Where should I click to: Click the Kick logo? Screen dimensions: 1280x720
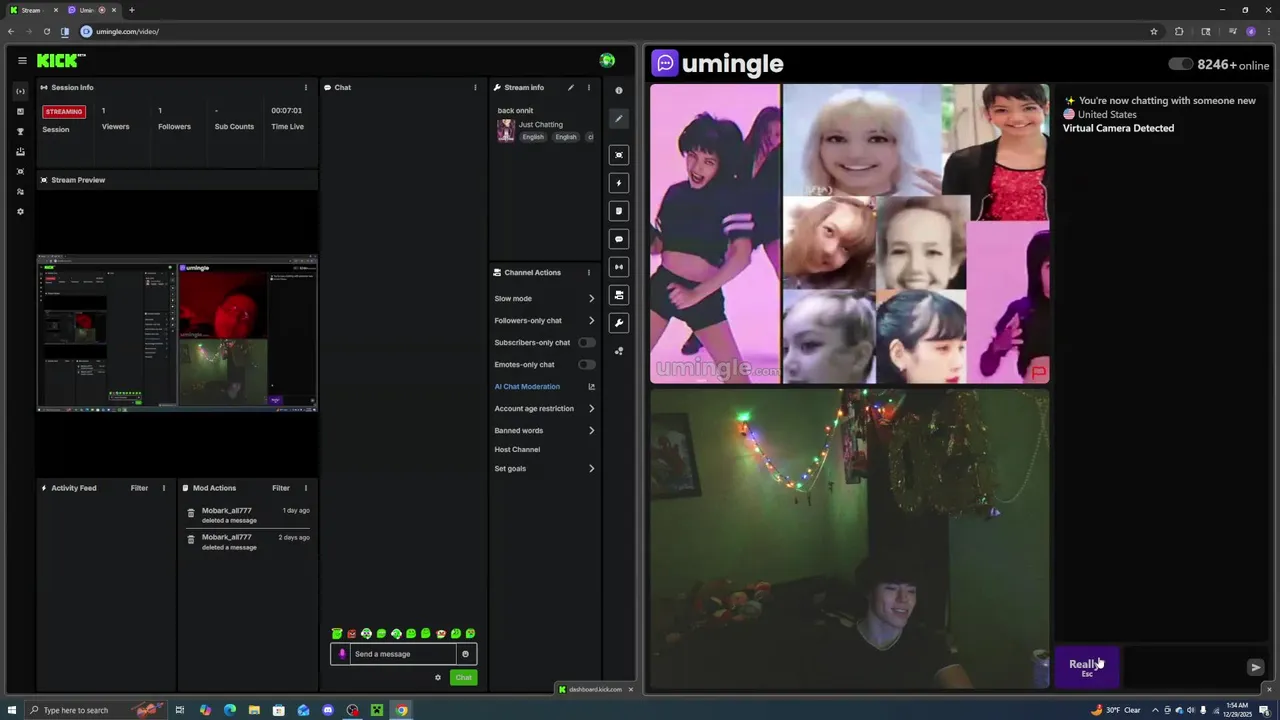tap(61, 61)
